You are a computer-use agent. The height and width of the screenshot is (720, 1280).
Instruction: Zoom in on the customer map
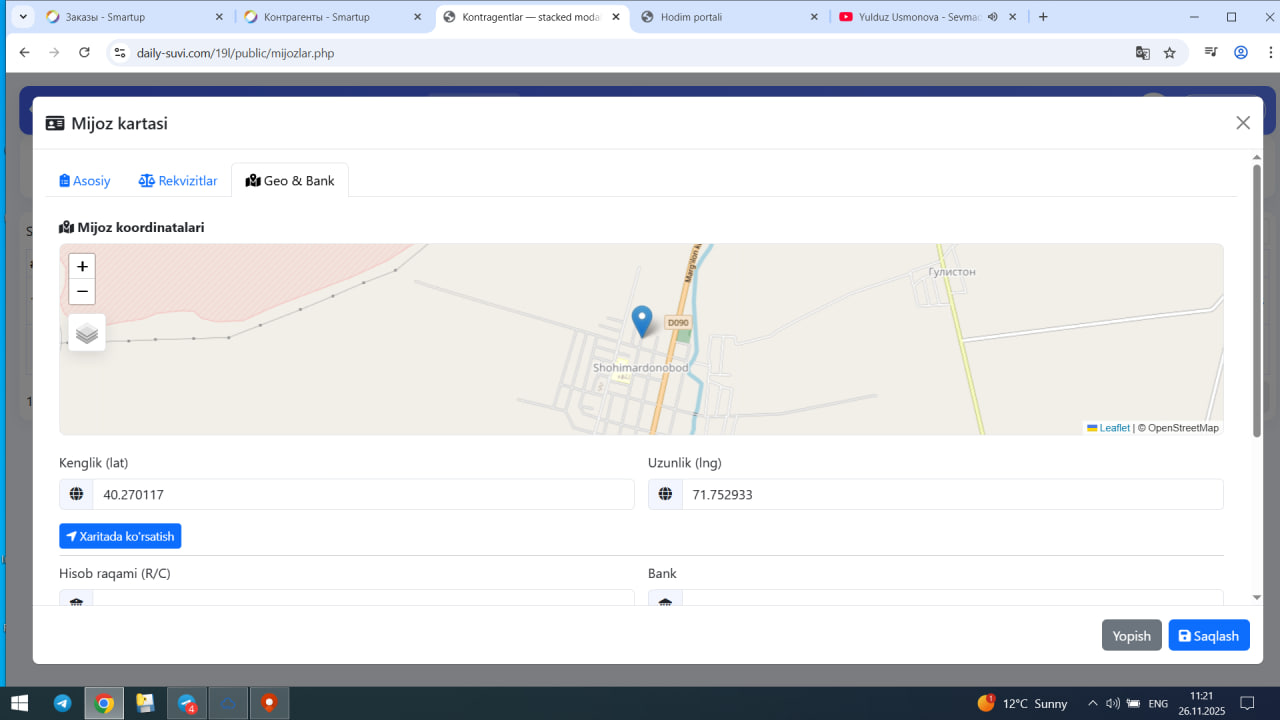[x=82, y=266]
